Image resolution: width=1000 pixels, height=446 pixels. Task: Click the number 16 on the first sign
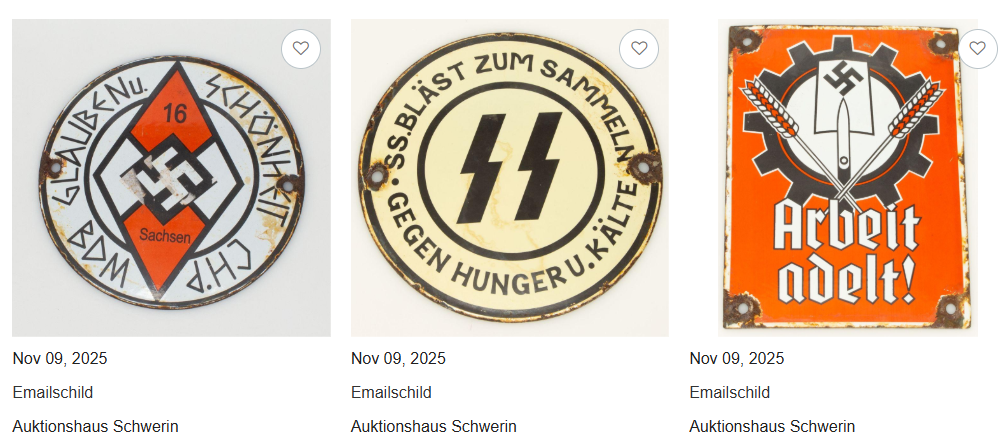point(174,115)
